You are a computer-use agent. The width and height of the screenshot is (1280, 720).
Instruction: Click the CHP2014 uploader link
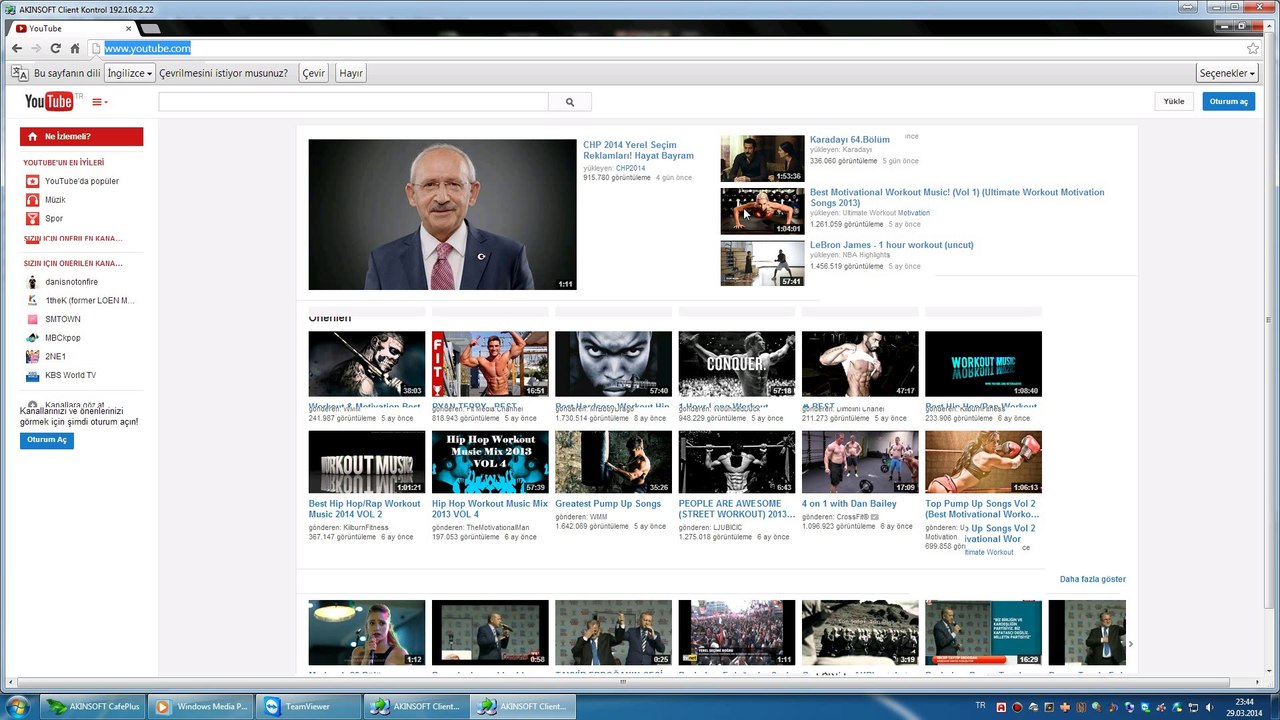tap(631, 168)
